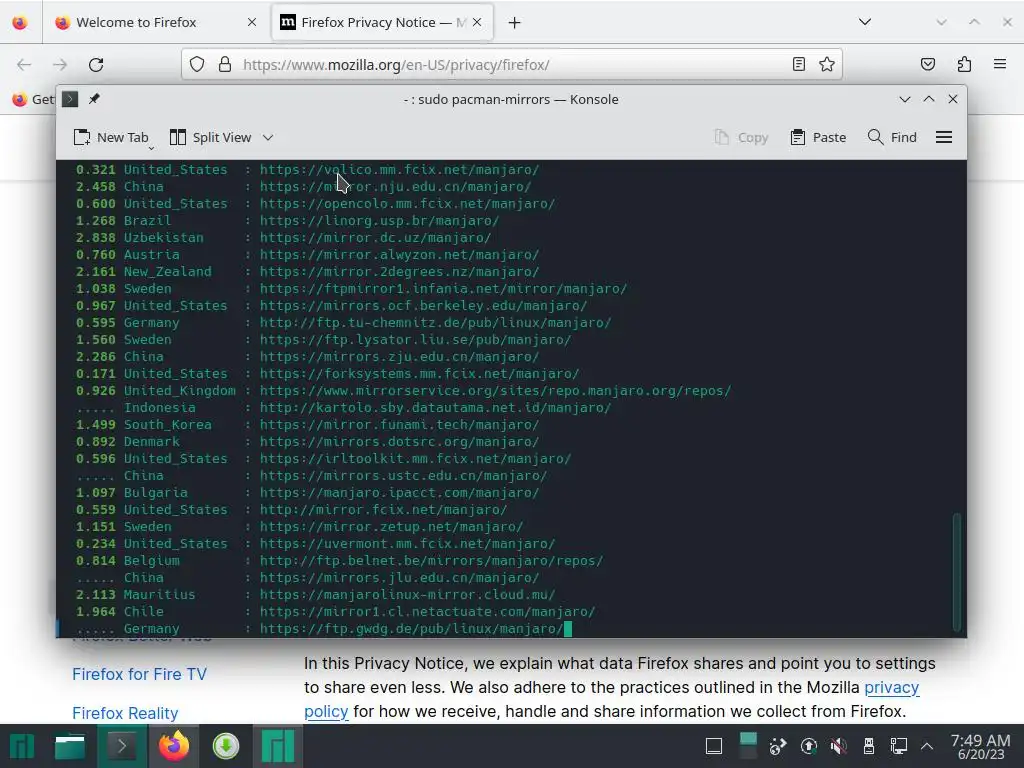Viewport: 1024px width, 768px height.
Task: Click Copy in Konsole toolbar
Action: pos(741,137)
